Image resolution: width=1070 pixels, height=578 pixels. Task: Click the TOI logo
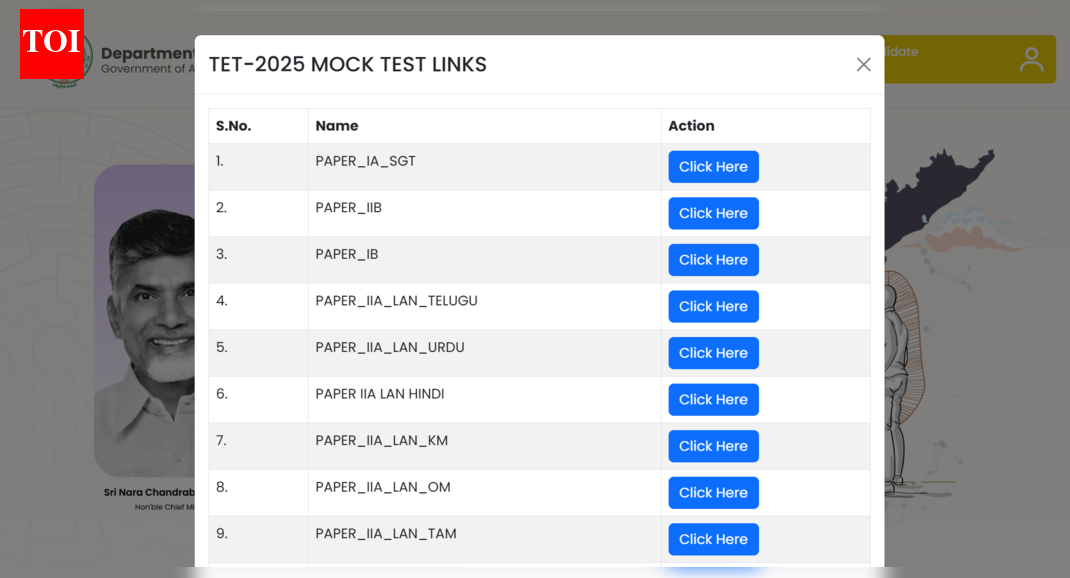pyautogui.click(x=51, y=44)
